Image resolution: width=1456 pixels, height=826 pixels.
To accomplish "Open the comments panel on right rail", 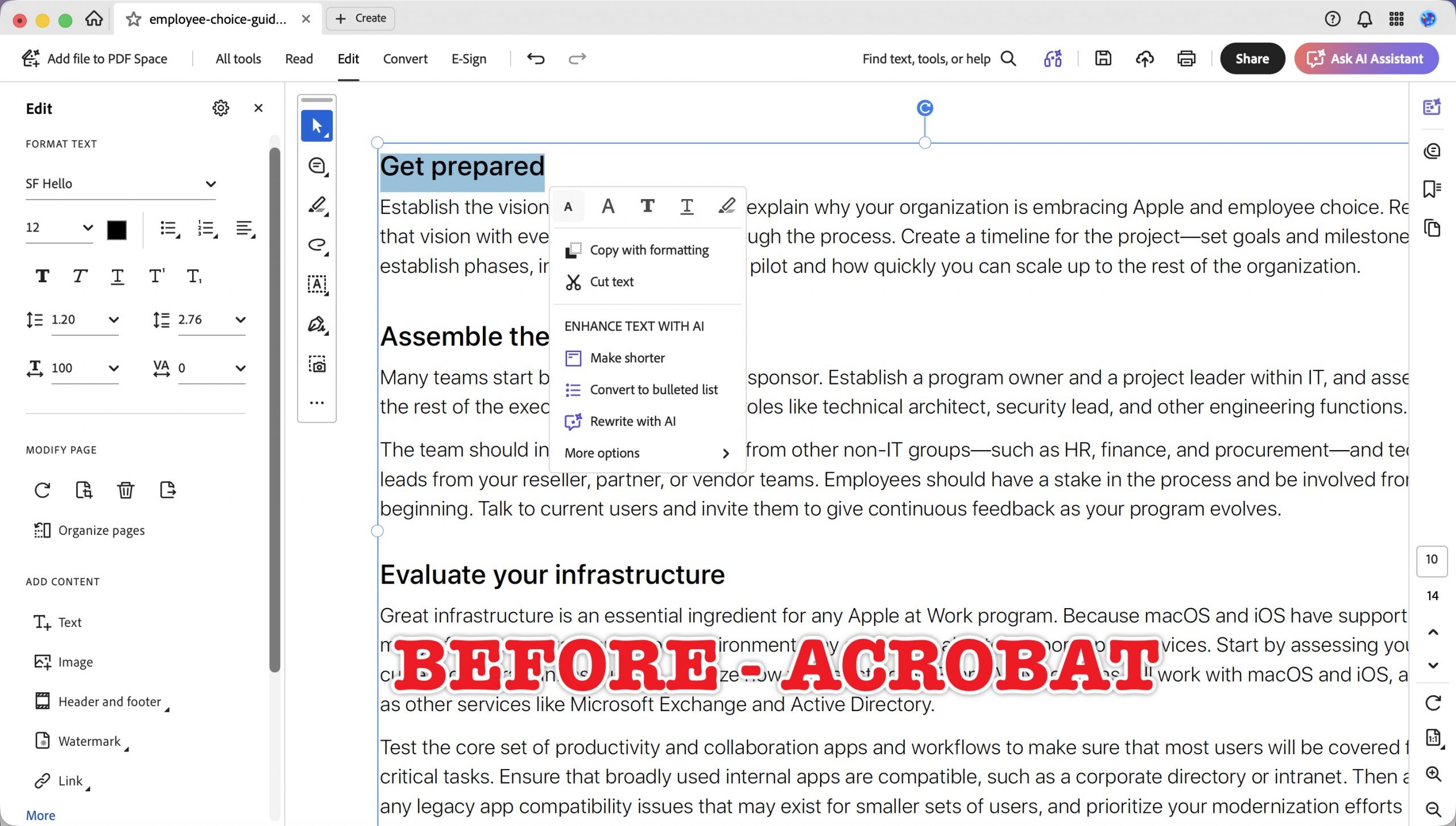I will (1432, 151).
